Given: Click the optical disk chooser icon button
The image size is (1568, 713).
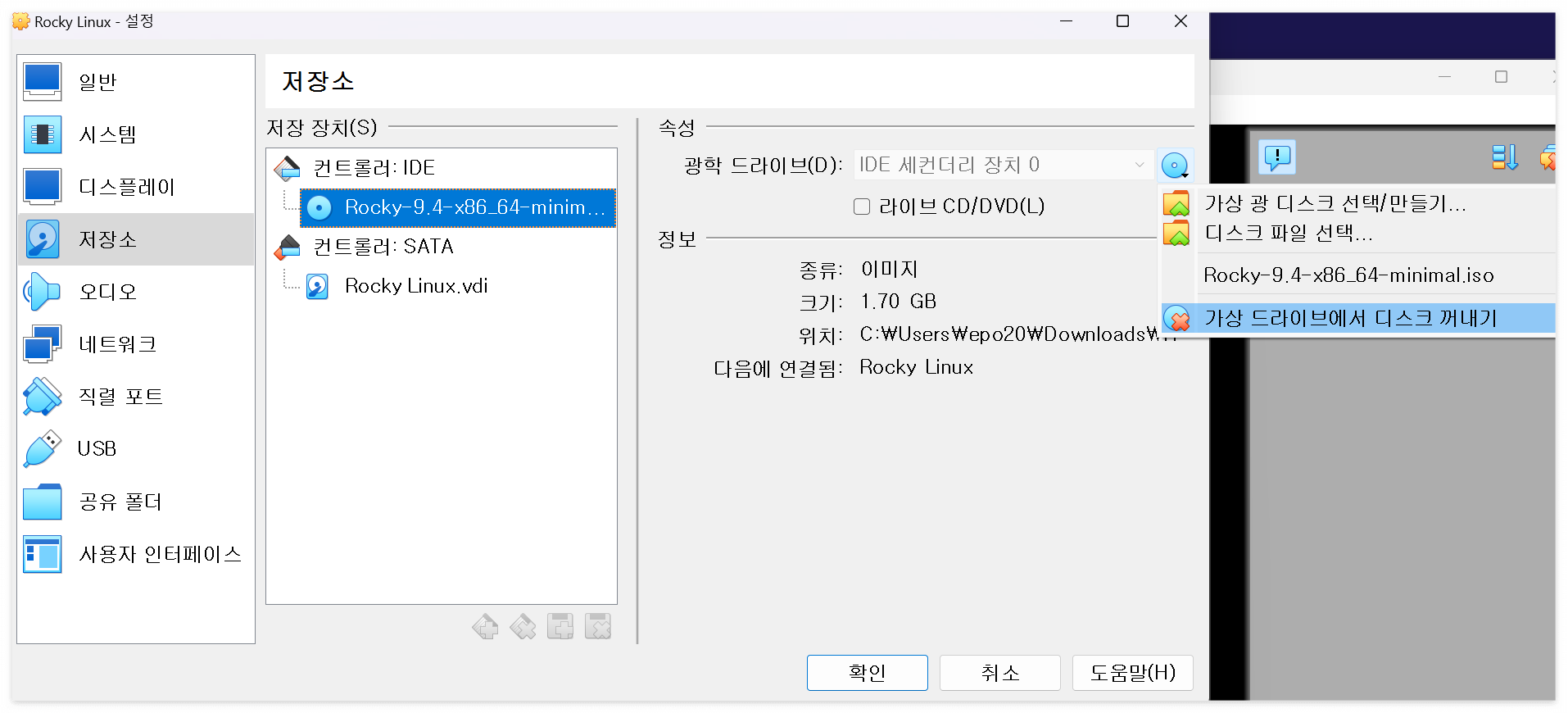Looking at the screenshot, I should coord(1176,166).
